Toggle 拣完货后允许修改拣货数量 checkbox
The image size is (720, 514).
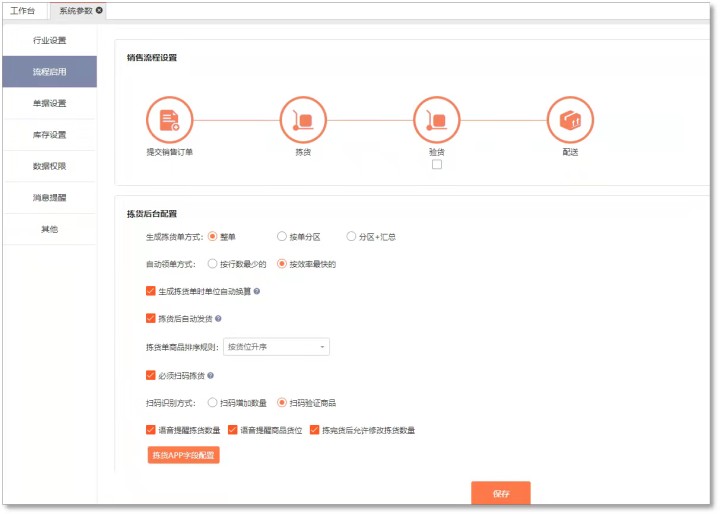314,431
